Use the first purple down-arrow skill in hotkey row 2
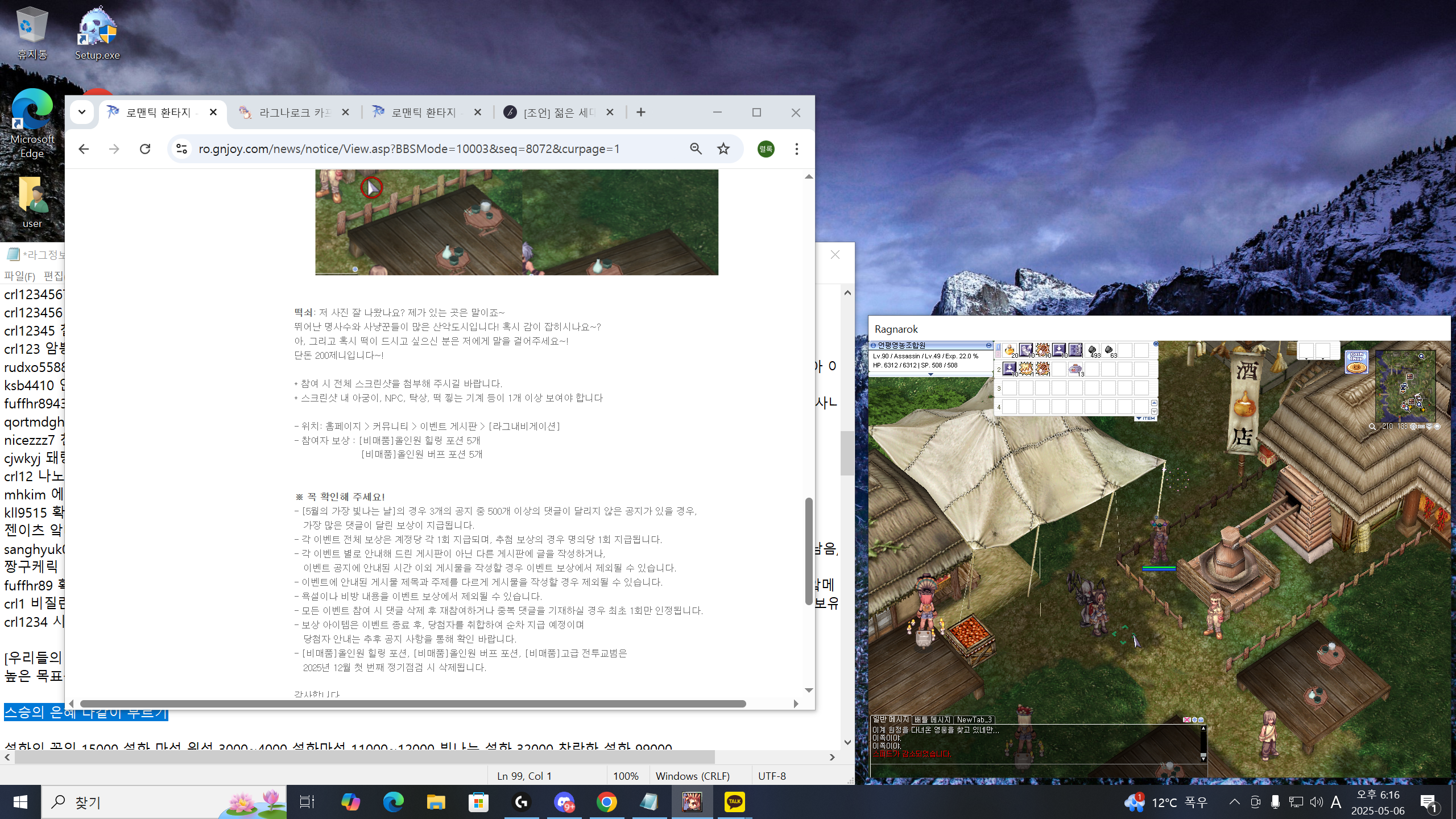The image size is (1456, 819). click(x=1010, y=369)
